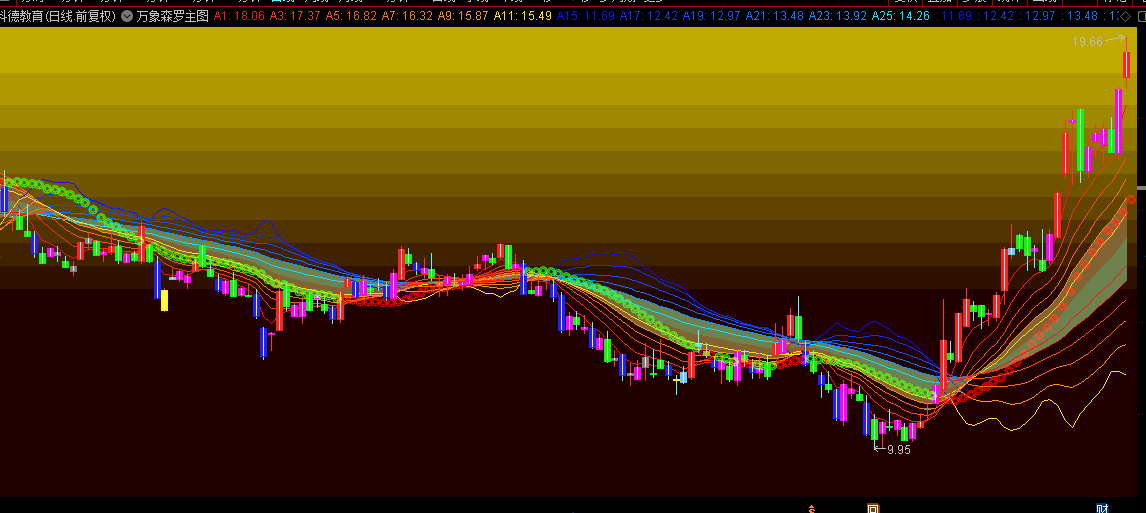This screenshot has width=1146, height=513.
Task: Click the blue 财 finance marker icon
Action: (x=1103, y=508)
